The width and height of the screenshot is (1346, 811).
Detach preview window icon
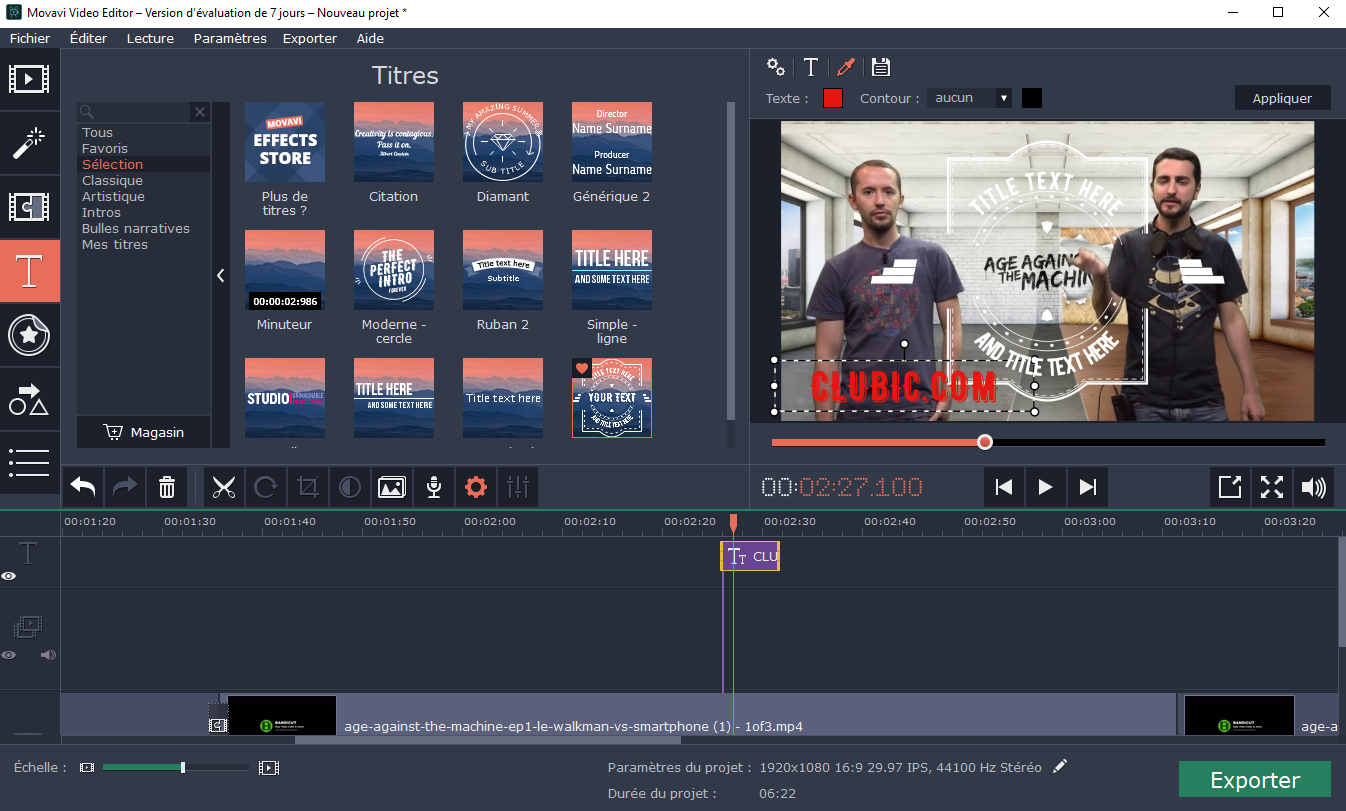pyautogui.click(x=1229, y=487)
